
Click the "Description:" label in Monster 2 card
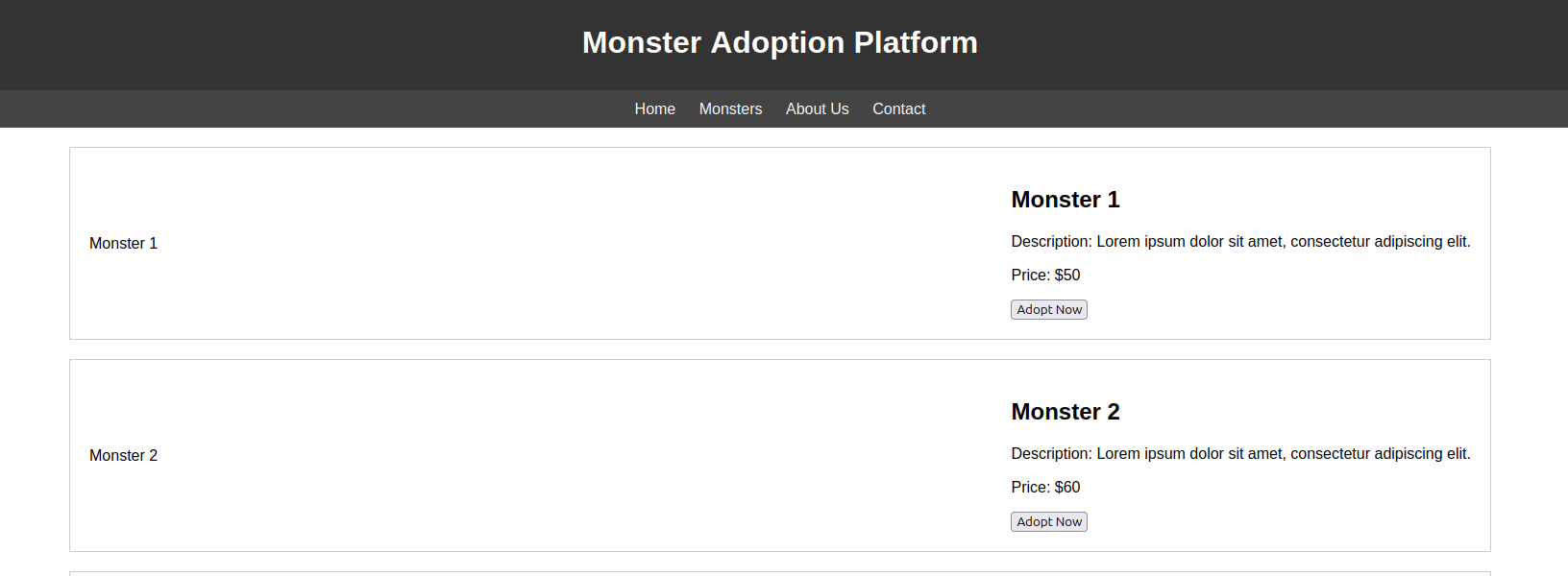(x=1051, y=454)
